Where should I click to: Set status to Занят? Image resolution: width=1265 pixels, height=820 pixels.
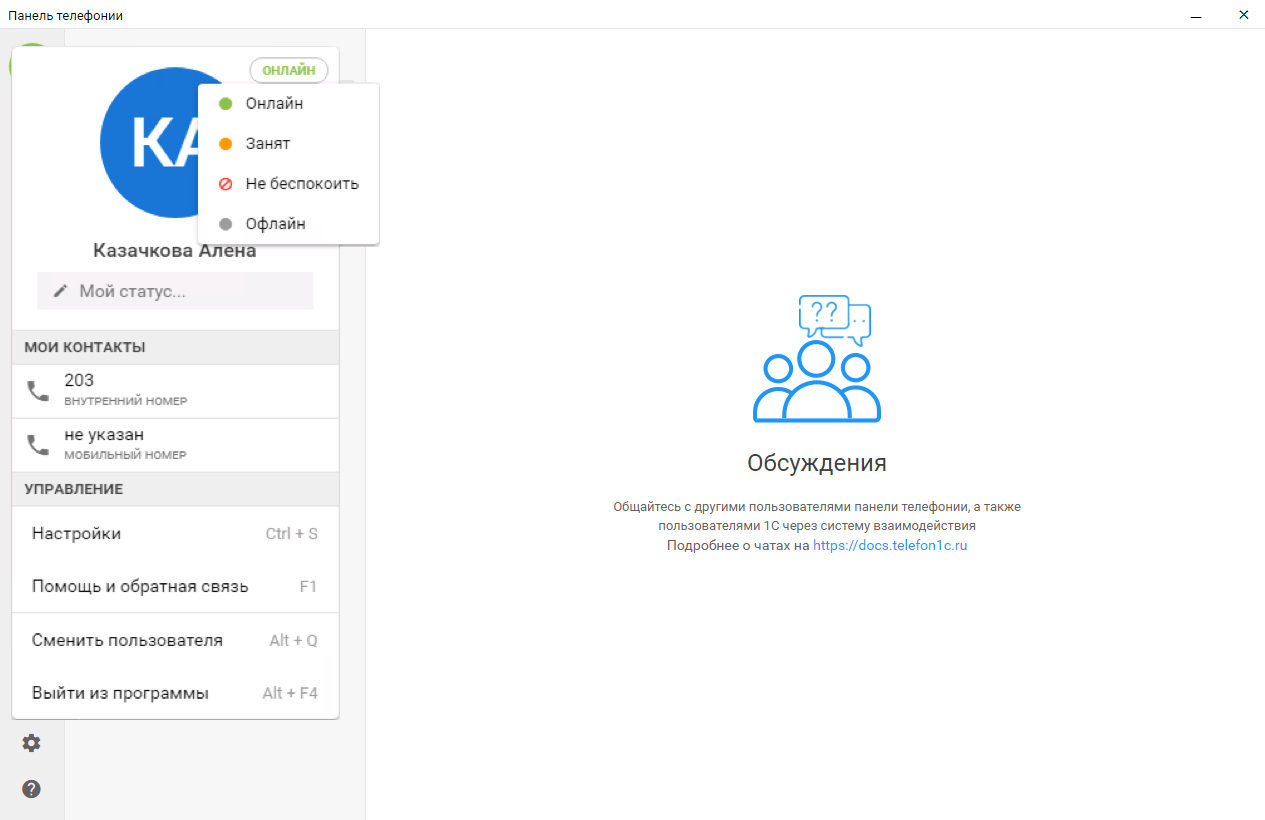(289, 144)
